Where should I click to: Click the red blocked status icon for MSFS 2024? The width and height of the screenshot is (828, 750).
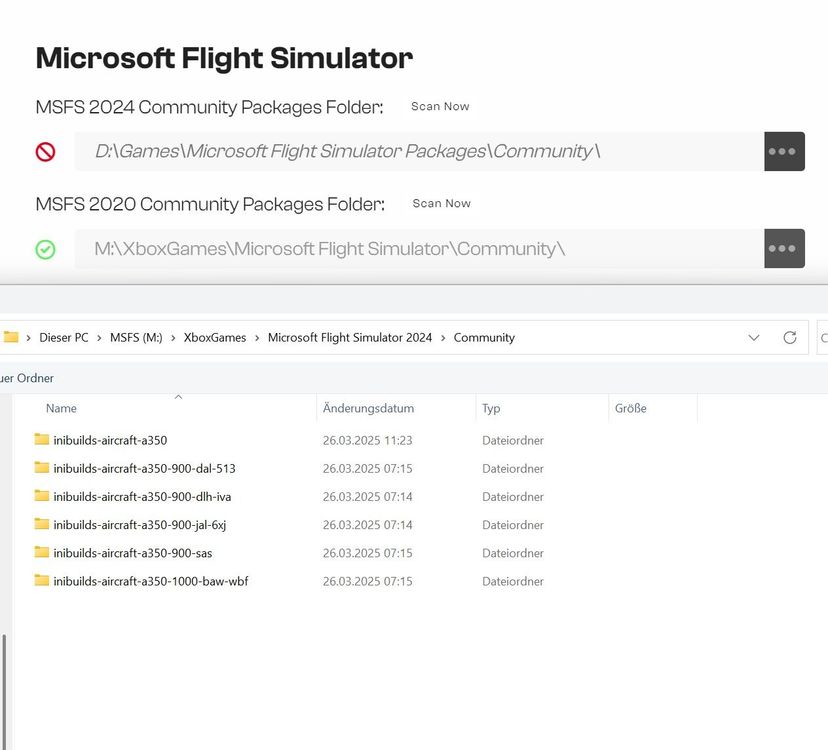point(45,152)
